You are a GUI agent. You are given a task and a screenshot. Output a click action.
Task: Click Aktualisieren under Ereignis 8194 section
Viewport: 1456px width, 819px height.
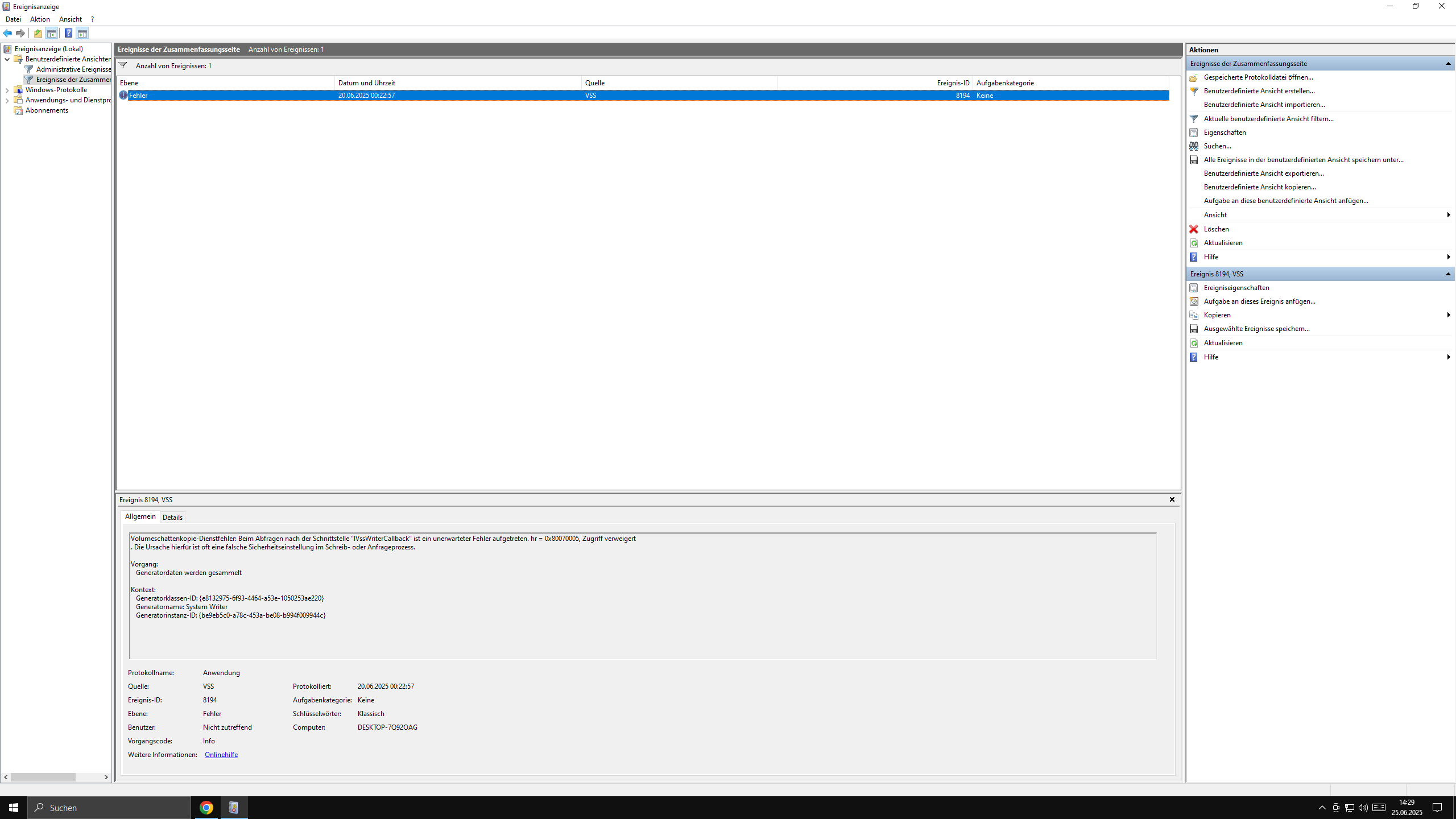coord(1223,343)
